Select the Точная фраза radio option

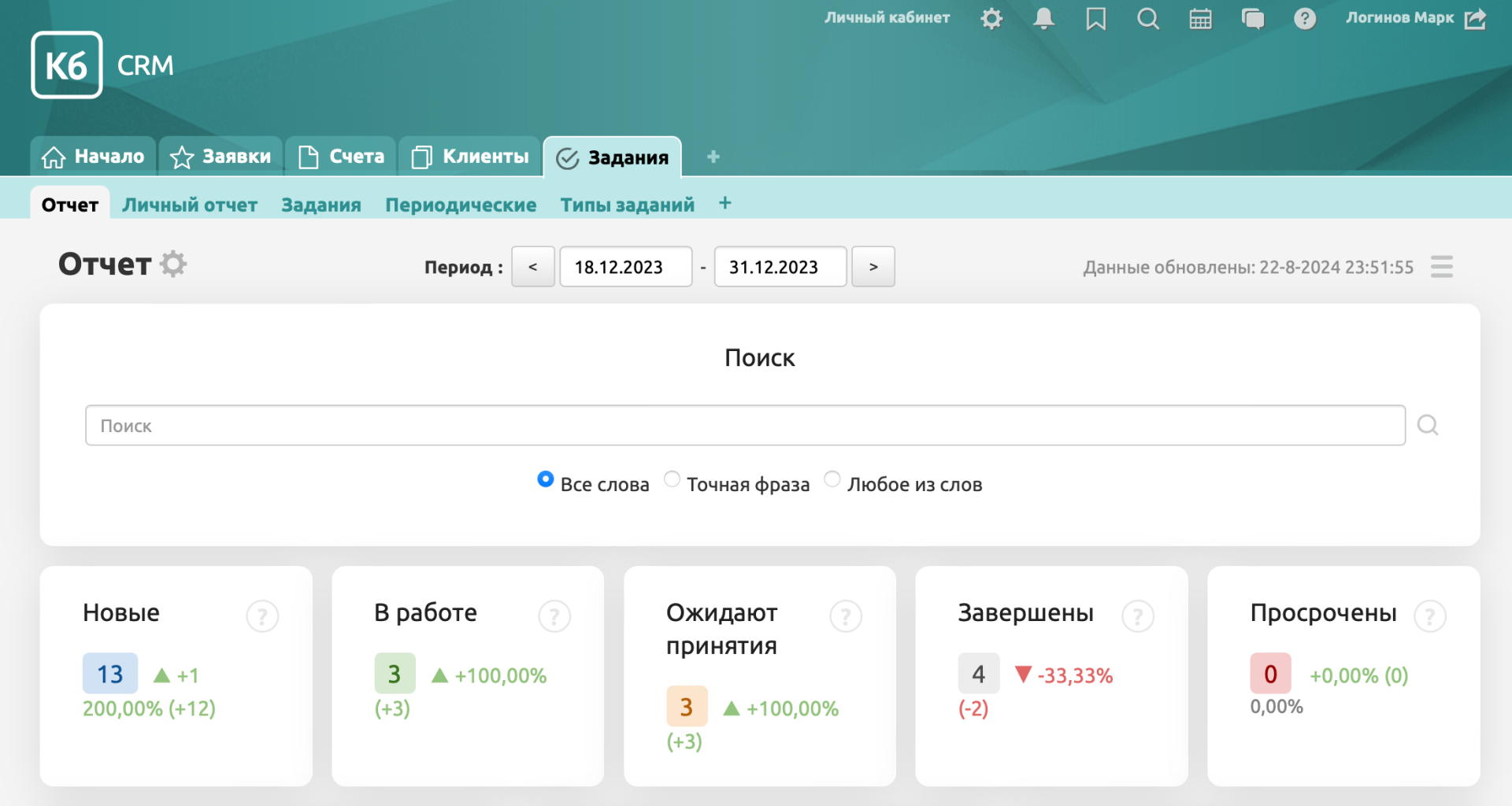(x=672, y=479)
